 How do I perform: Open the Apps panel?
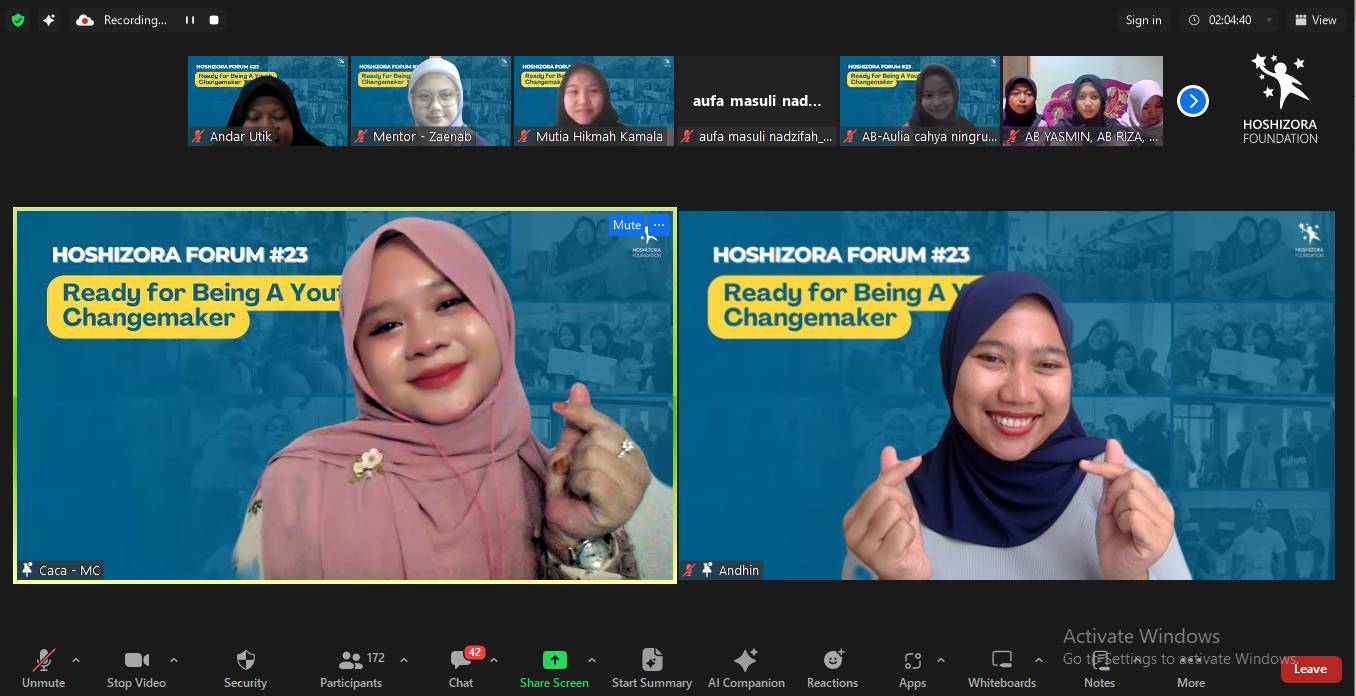[x=912, y=668]
